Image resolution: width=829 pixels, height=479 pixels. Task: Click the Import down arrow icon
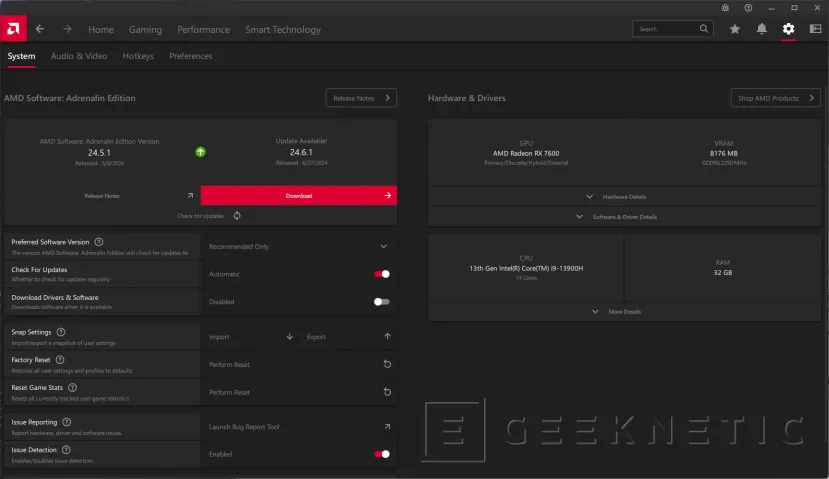click(x=290, y=336)
